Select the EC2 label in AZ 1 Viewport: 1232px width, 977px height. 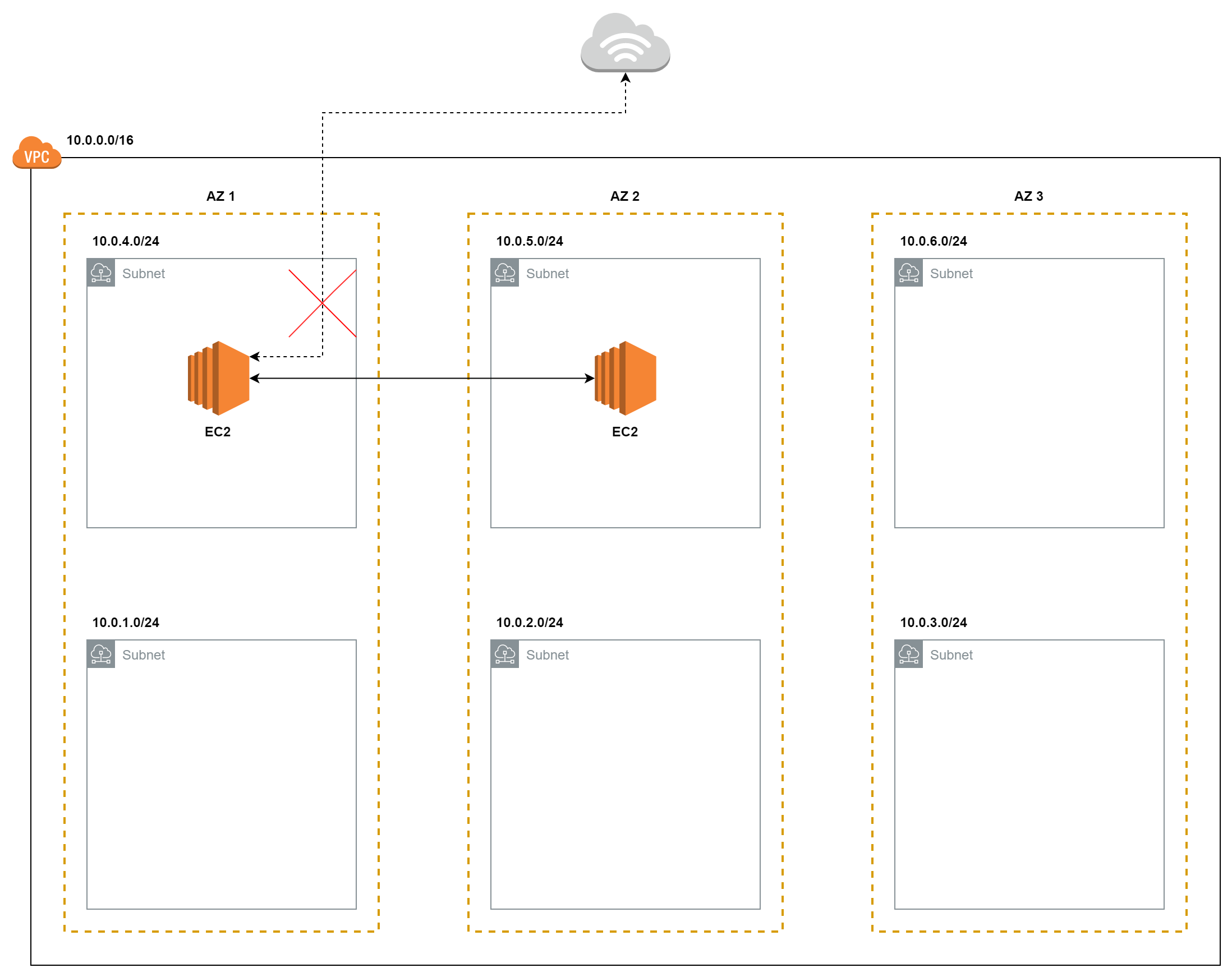tap(218, 432)
